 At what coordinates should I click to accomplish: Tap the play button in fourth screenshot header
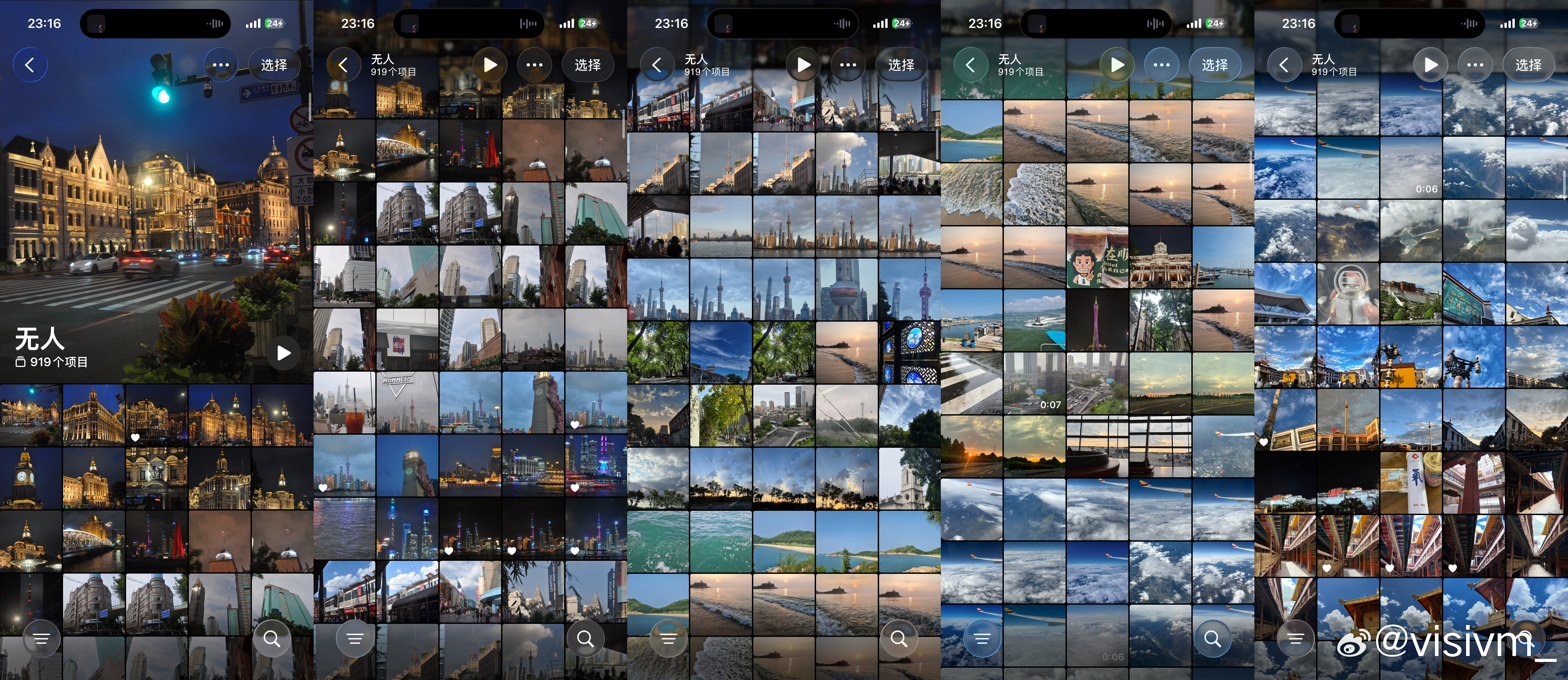pyautogui.click(x=1117, y=65)
